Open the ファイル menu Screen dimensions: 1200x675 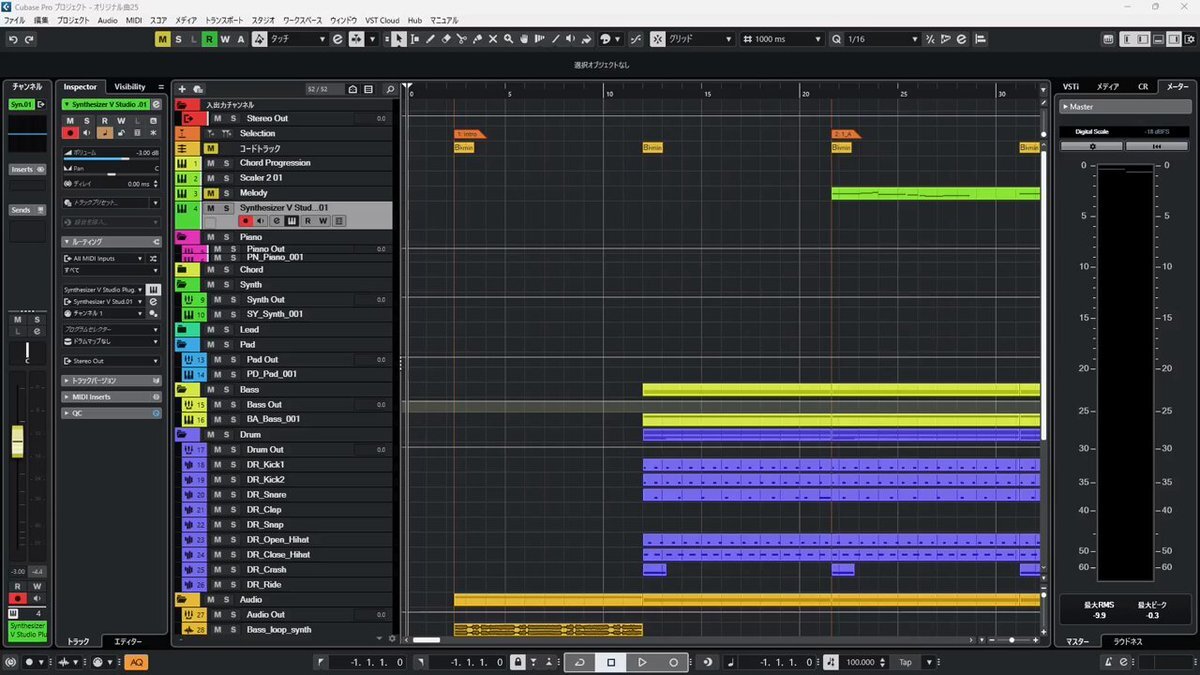click(14, 20)
